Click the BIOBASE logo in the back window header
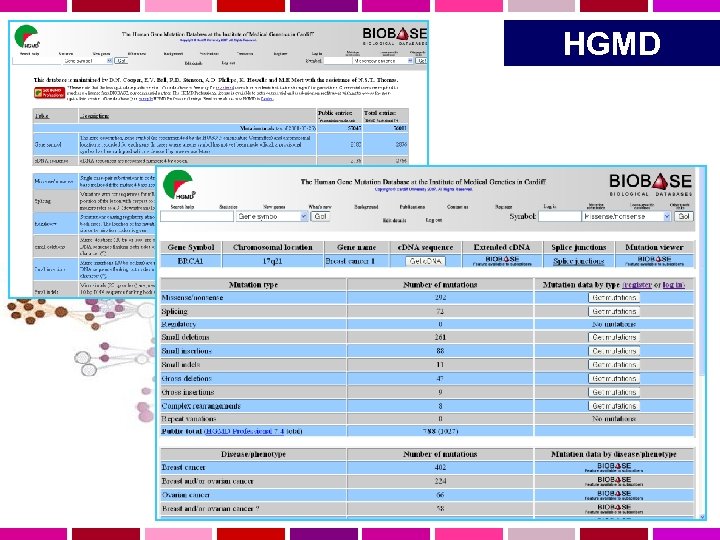Viewport: 720px width, 540px height. tap(395, 36)
